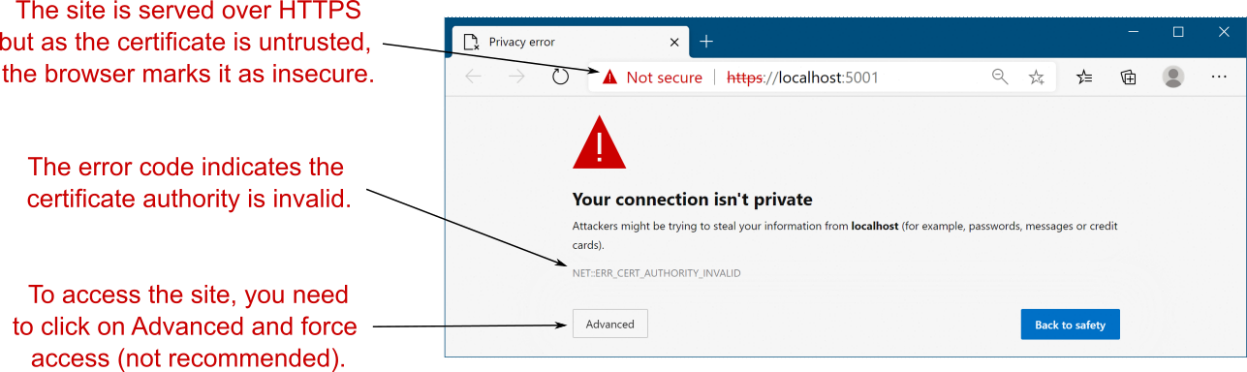Add page to favorites with star icon
Screen dimensions: 1247x372
click(1037, 77)
